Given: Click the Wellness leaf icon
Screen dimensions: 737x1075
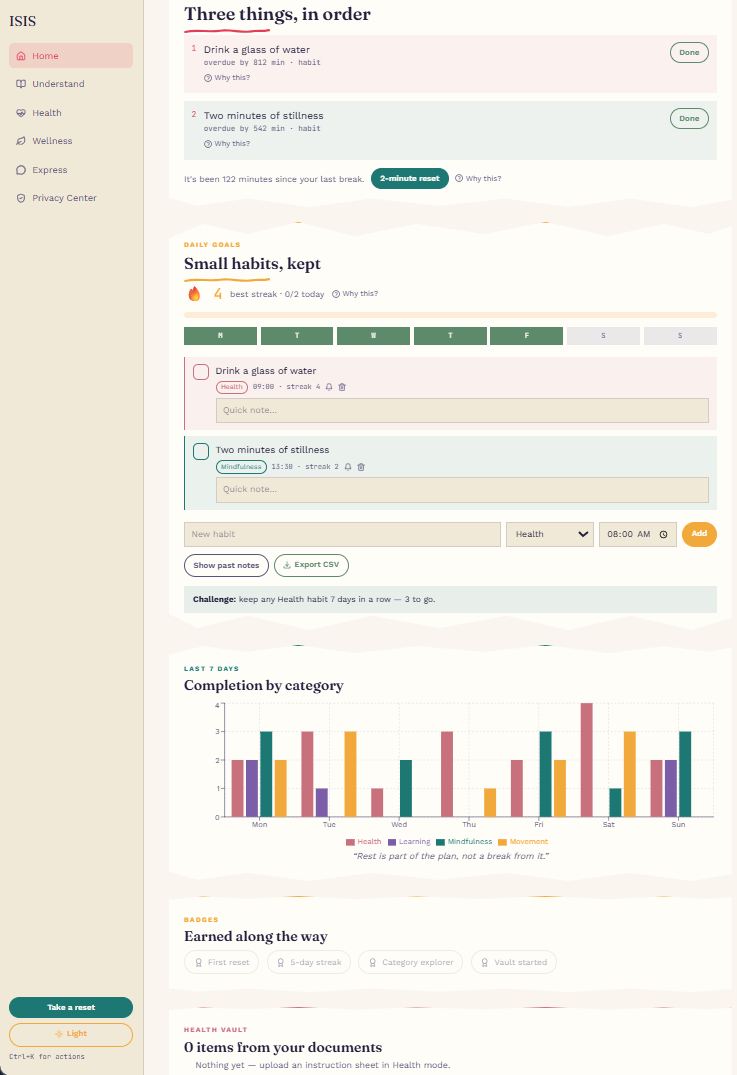Looking at the screenshot, I should pyautogui.click(x=21, y=141).
